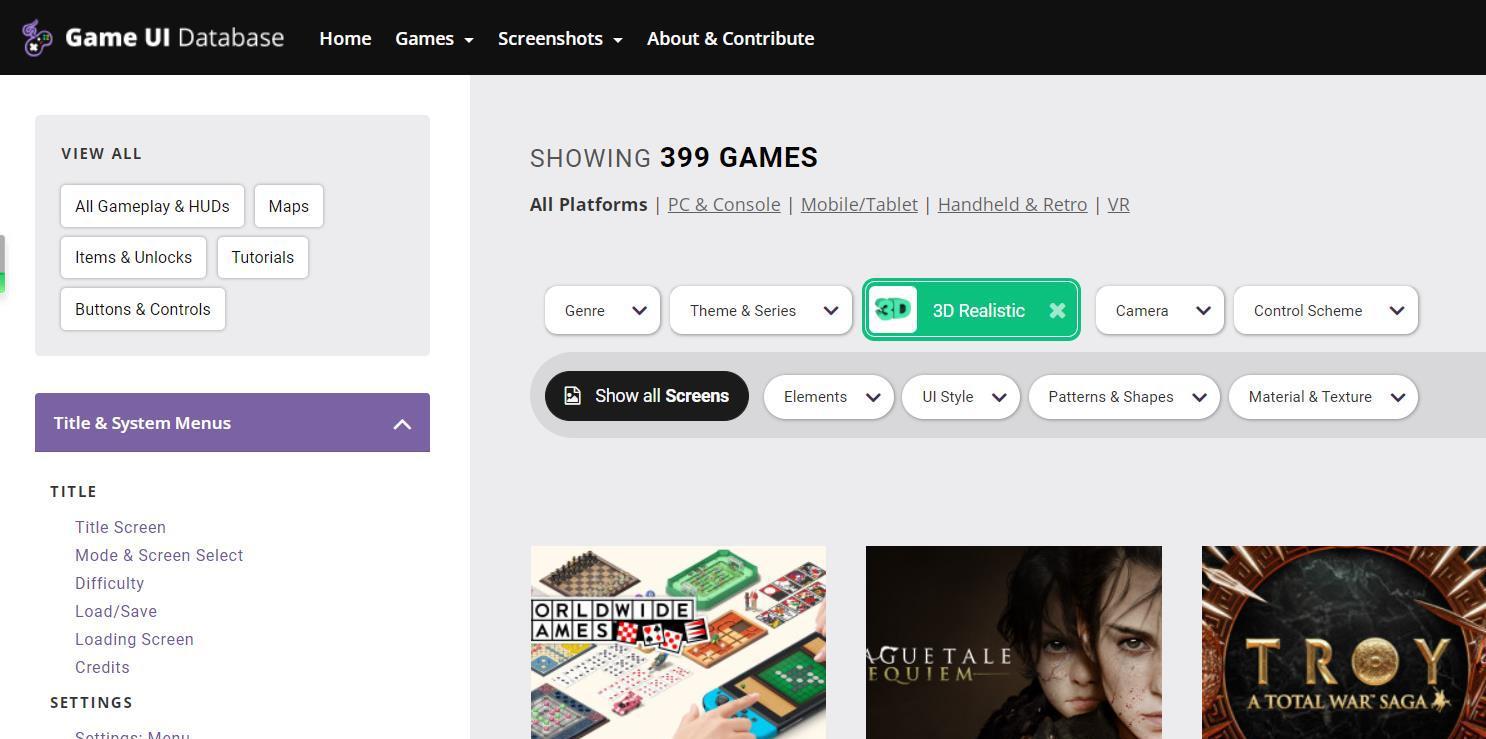Open the Credits category link
Screen dimensions: 1486x739
click(102, 667)
